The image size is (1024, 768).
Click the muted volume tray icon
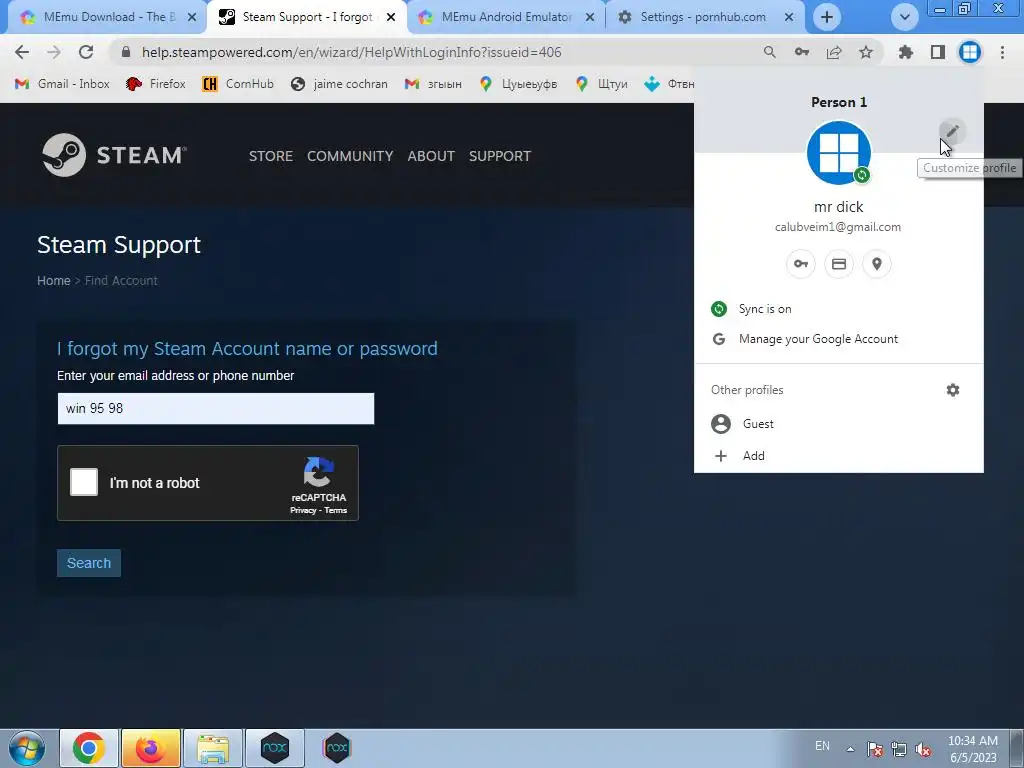(923, 750)
